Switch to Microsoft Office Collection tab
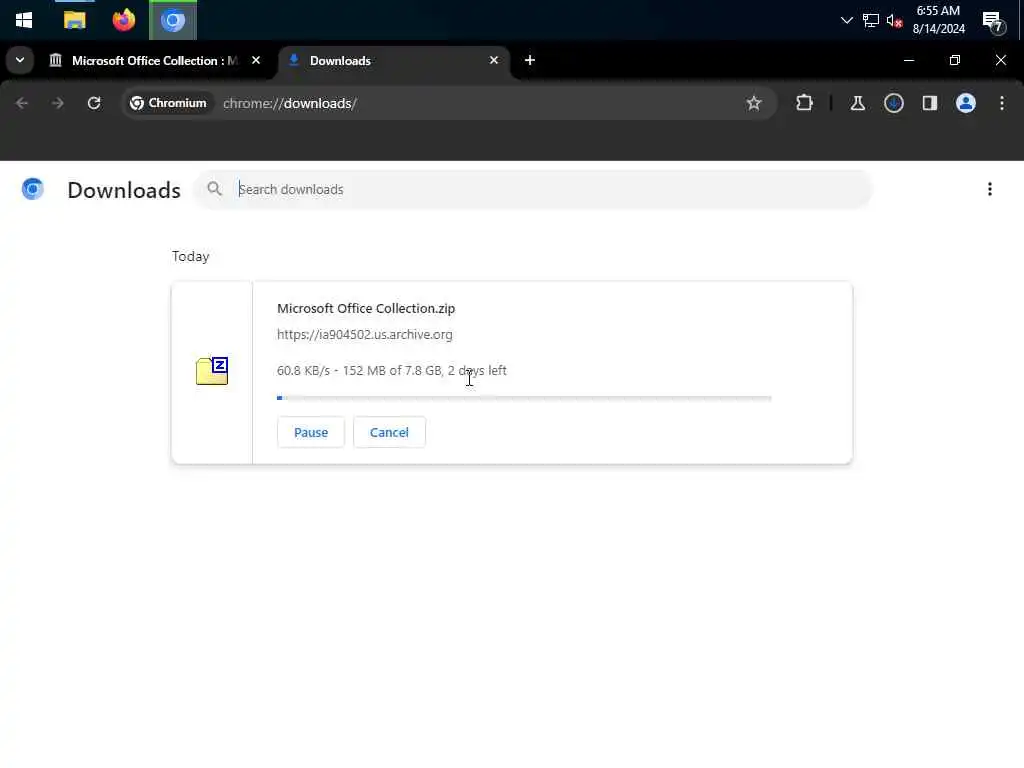Image resolution: width=1024 pixels, height=768 pixels. (x=155, y=61)
